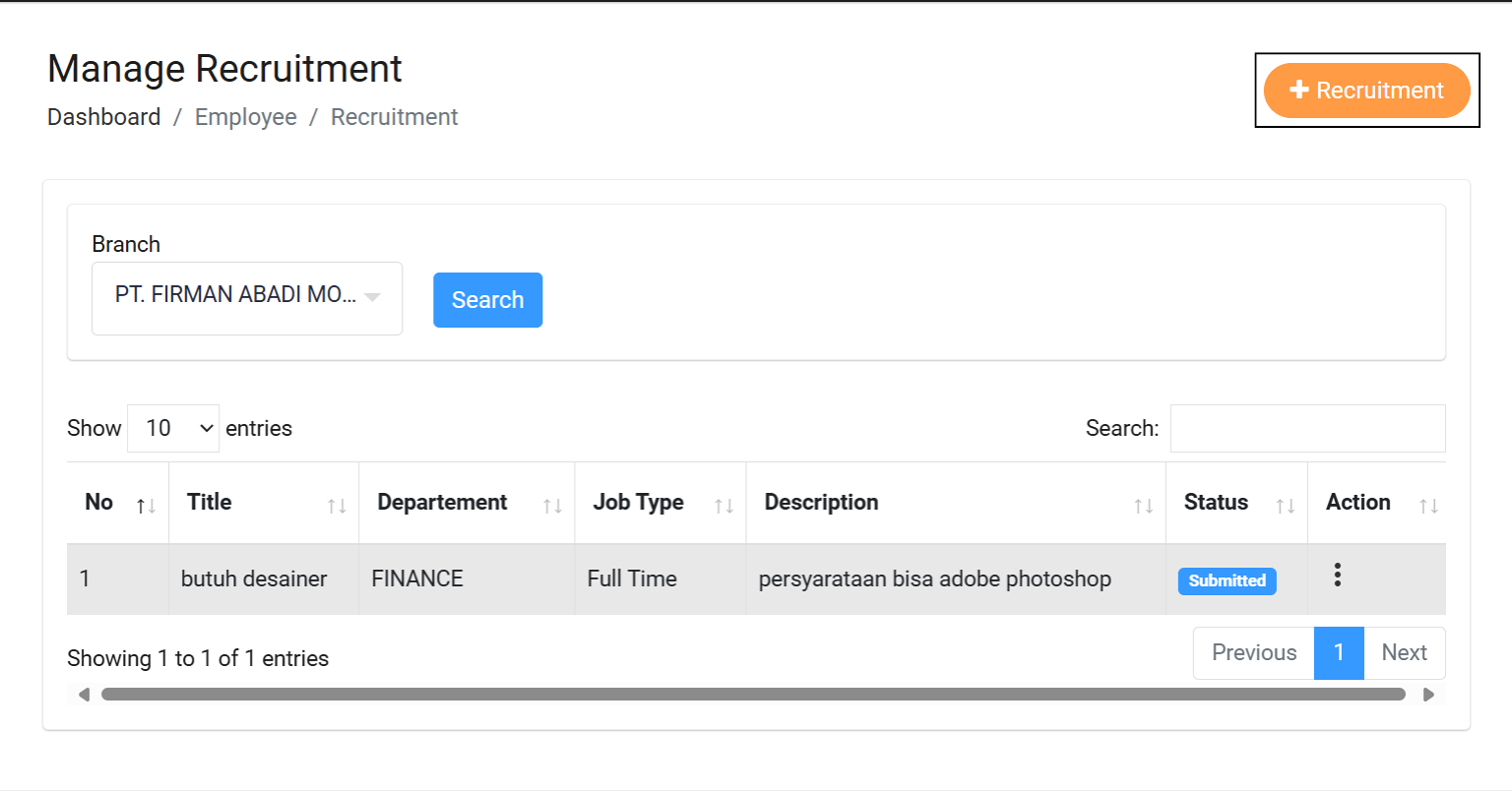Go to the Next page
Image resolution: width=1512 pixels, height=791 pixels.
[1404, 653]
